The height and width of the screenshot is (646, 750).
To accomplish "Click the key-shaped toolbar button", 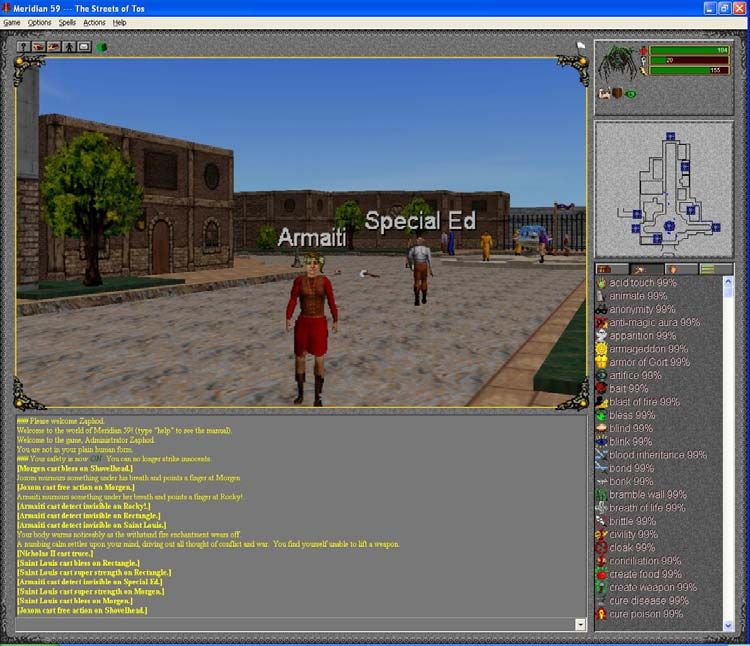I will (x=23, y=46).
